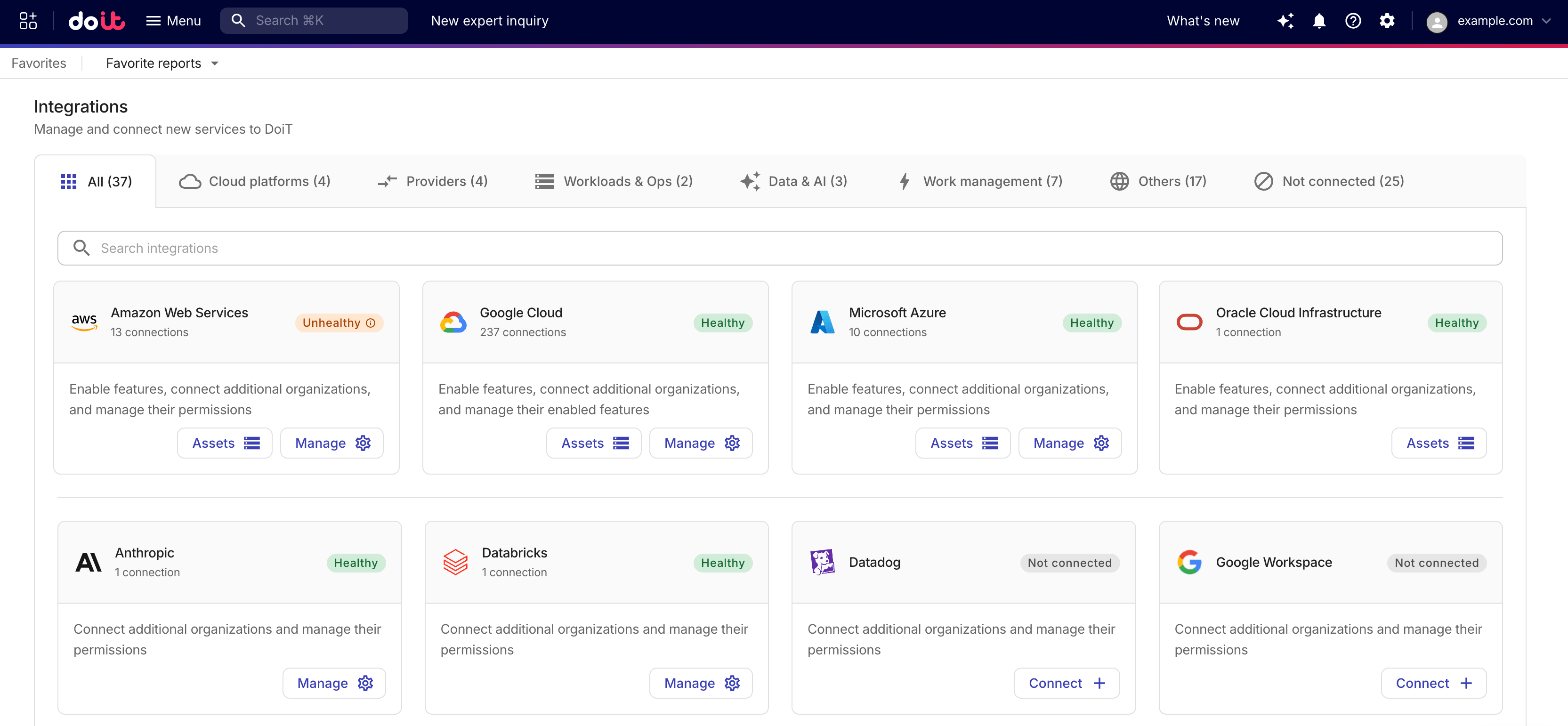Click the Healthy badge on Databricks
Viewport: 1568px width, 726px height.
pyautogui.click(x=722, y=563)
